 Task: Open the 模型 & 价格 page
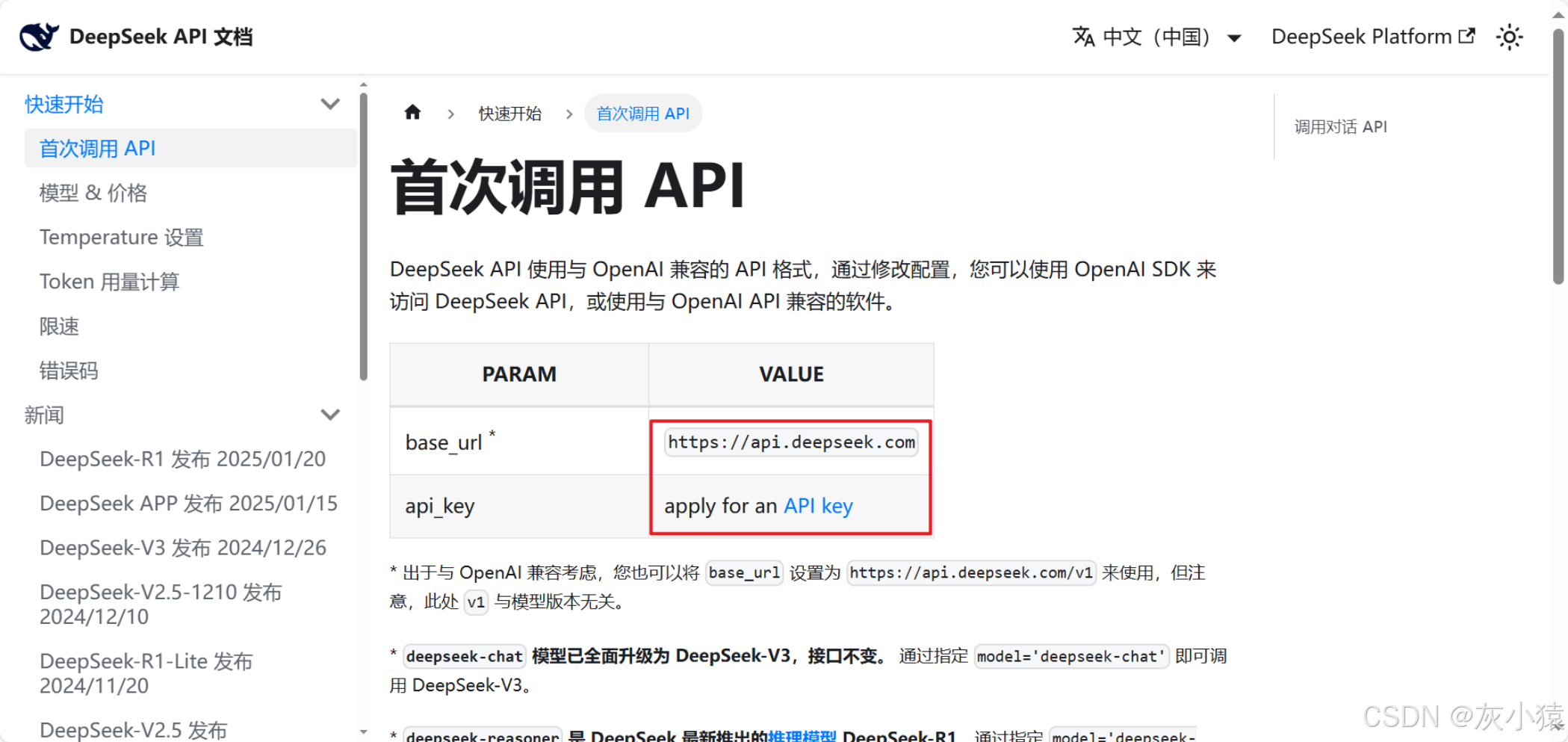[x=93, y=193]
